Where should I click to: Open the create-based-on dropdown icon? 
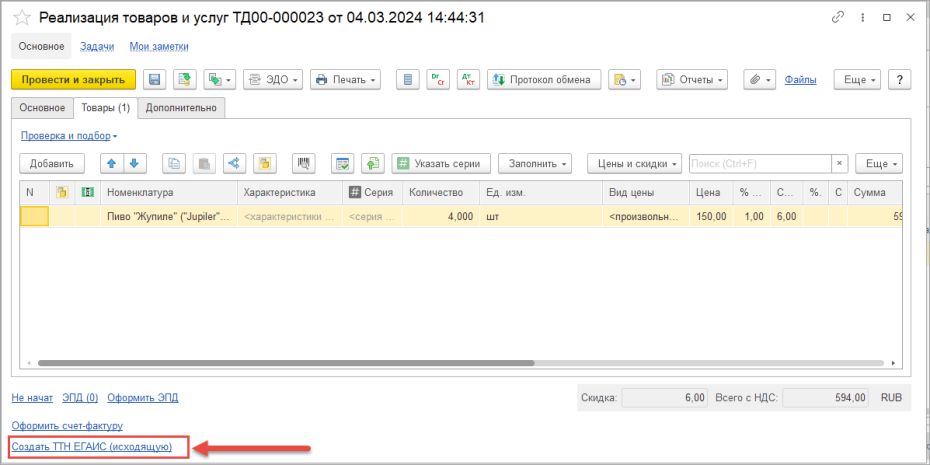coord(220,79)
